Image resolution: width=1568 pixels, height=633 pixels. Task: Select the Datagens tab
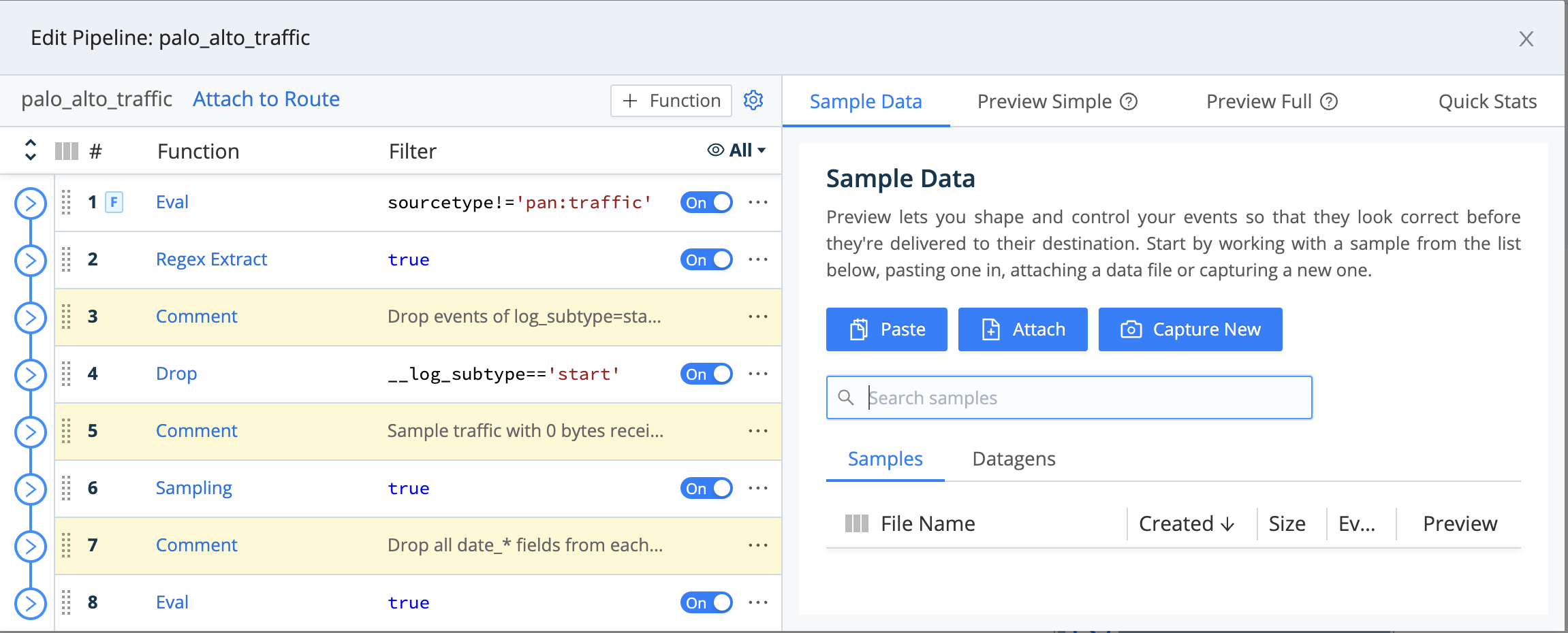point(1013,459)
